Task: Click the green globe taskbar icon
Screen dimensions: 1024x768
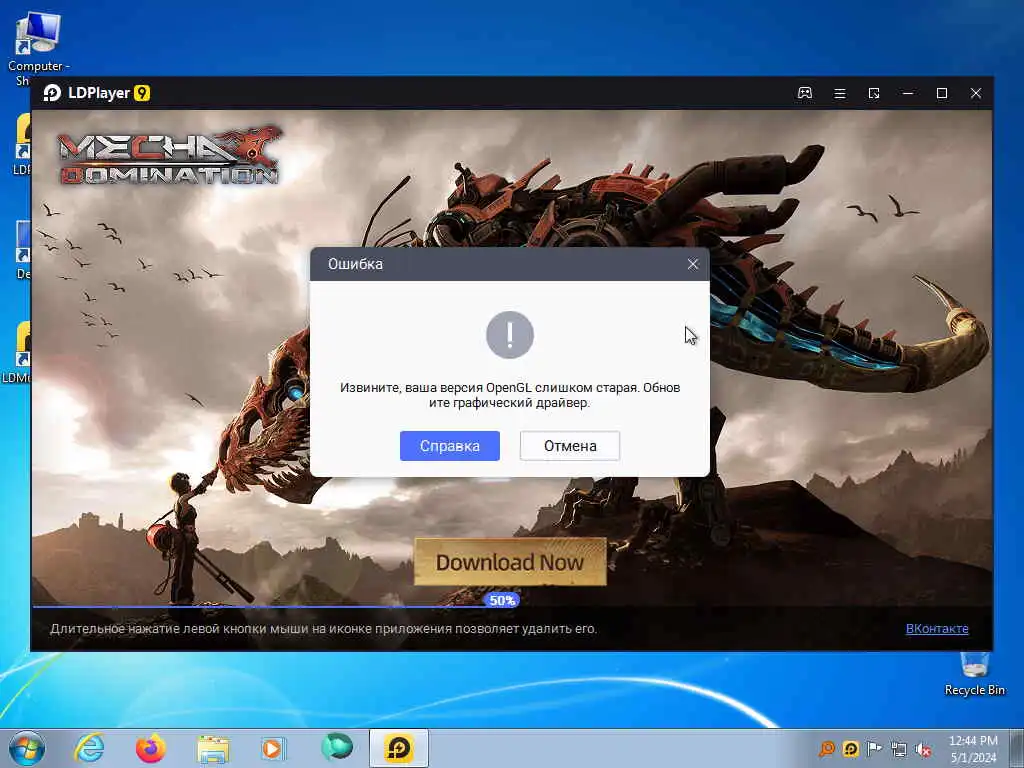Action: pos(336,747)
